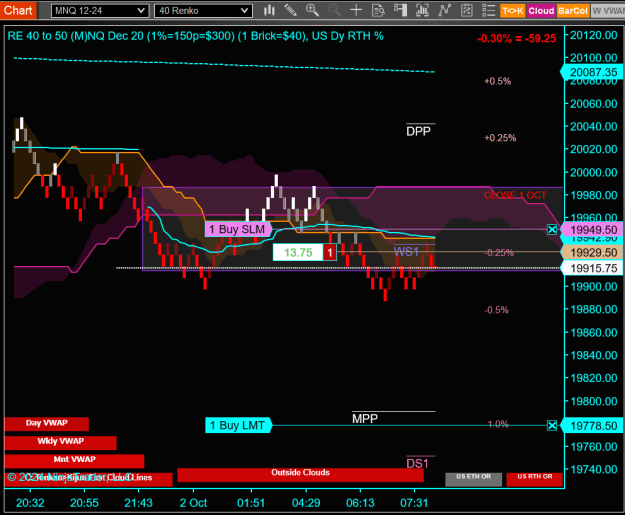The width and height of the screenshot is (625, 515).
Task: Click the MPP pivot label
Action: point(365,419)
